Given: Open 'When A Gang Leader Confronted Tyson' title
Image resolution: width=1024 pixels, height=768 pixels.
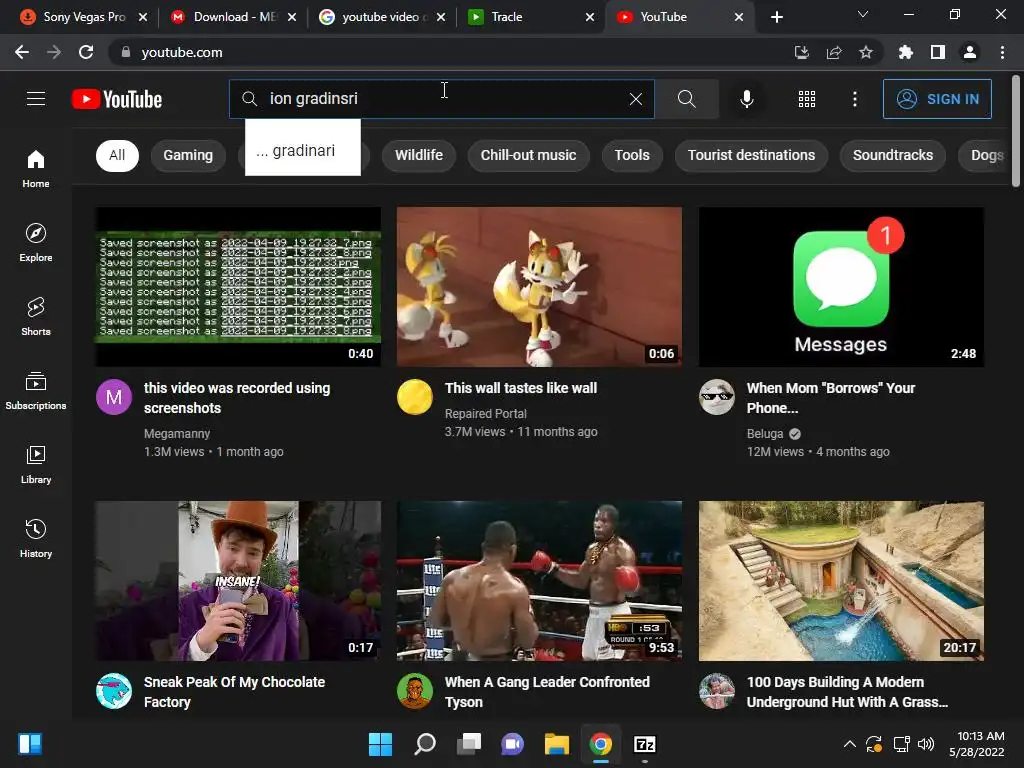Looking at the screenshot, I should click(547, 692).
